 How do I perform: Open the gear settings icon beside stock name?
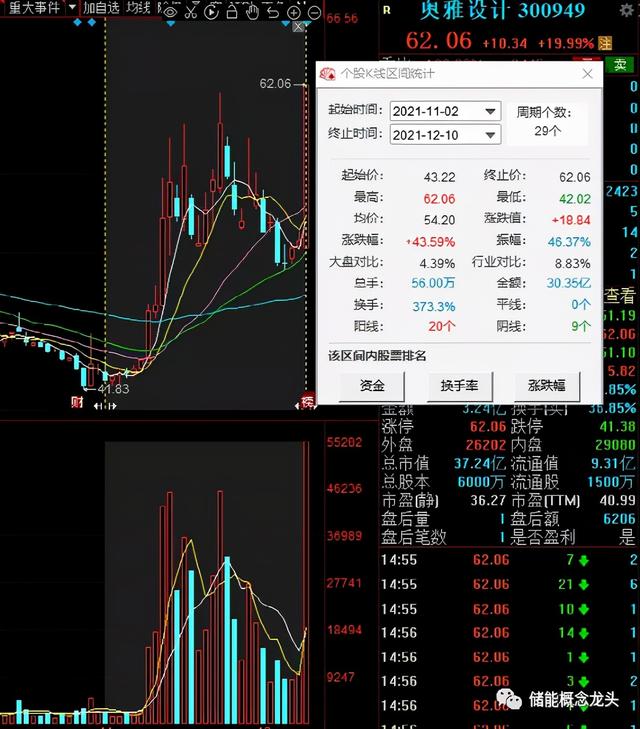click(x=626, y=10)
